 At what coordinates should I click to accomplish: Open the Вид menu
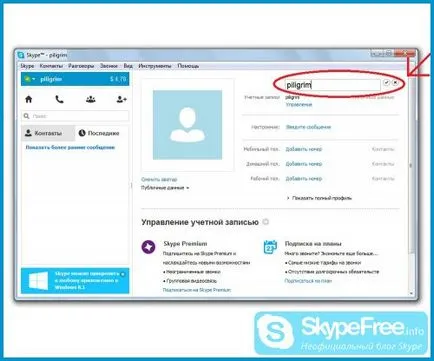click(128, 66)
